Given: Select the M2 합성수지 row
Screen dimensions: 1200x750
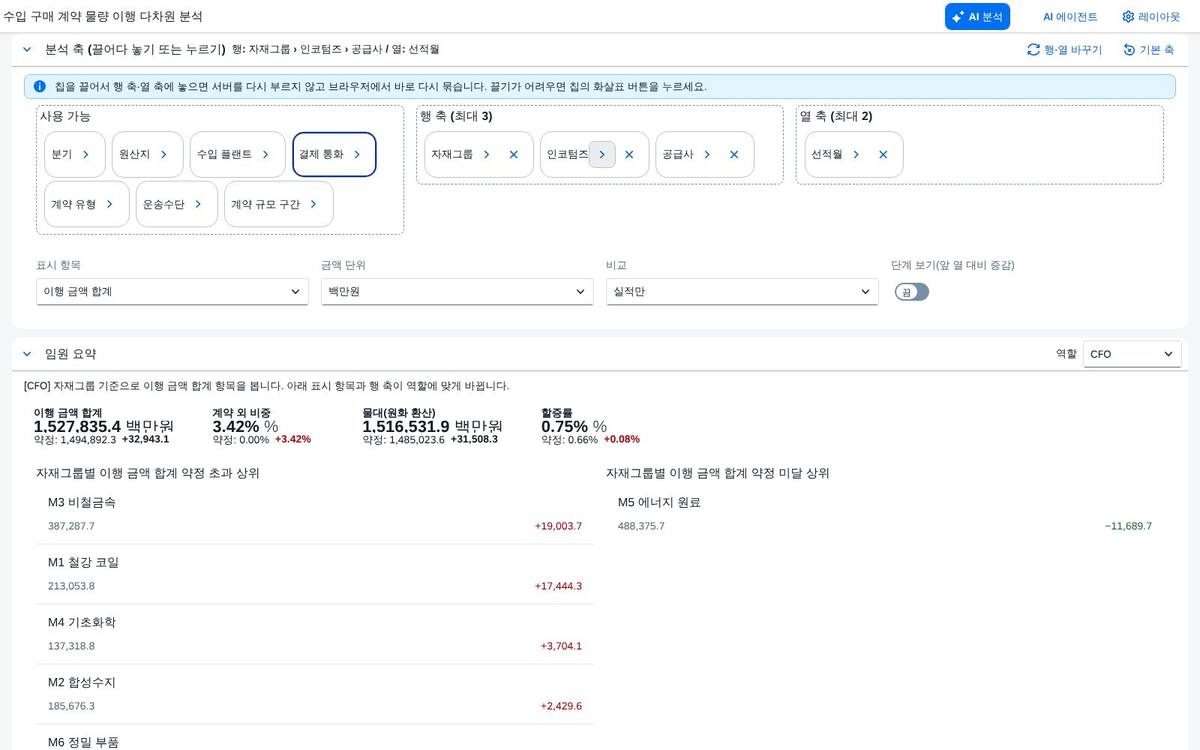Looking at the screenshot, I should [x=315, y=694].
